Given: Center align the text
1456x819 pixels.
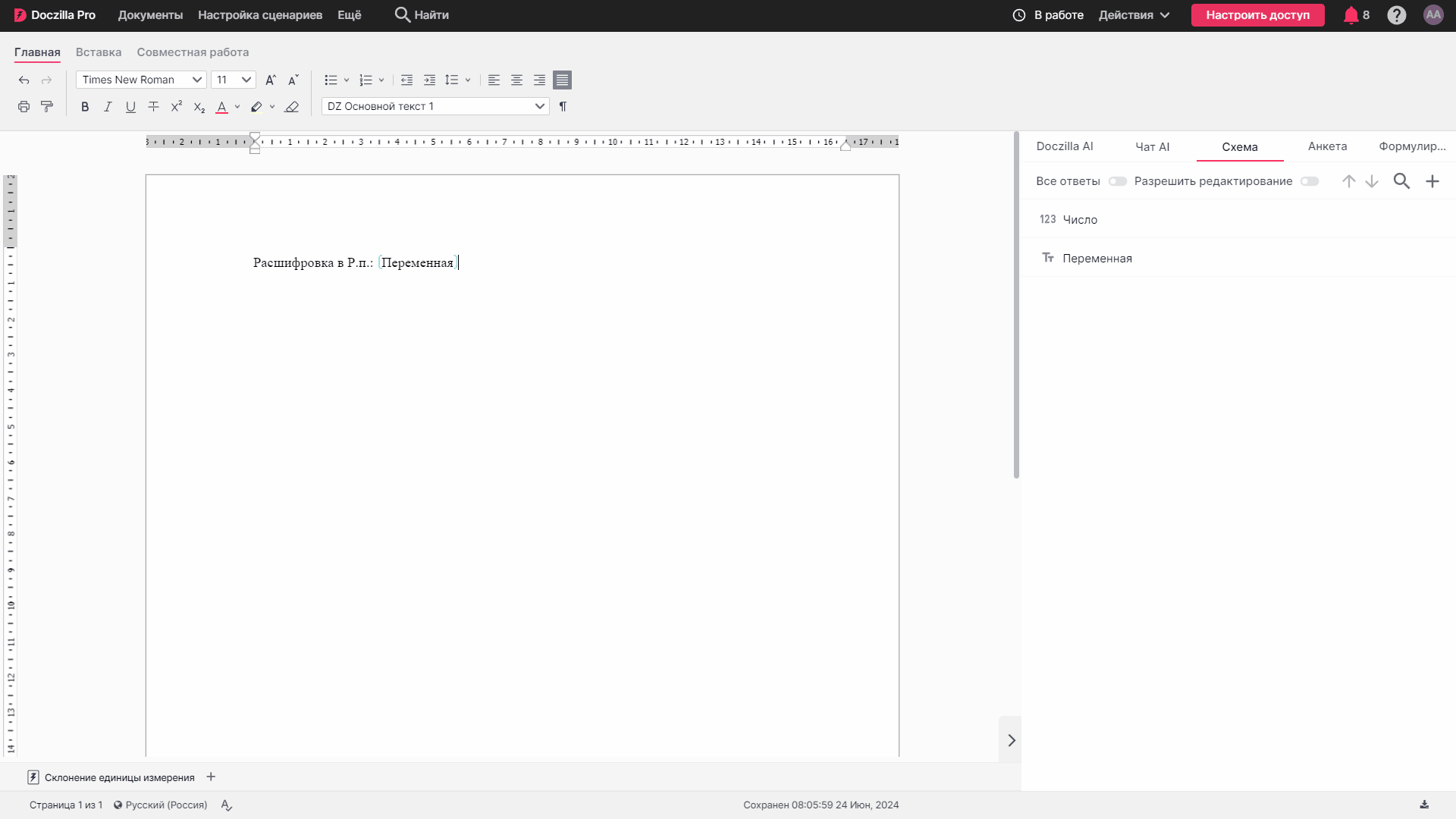Looking at the screenshot, I should coord(516,80).
